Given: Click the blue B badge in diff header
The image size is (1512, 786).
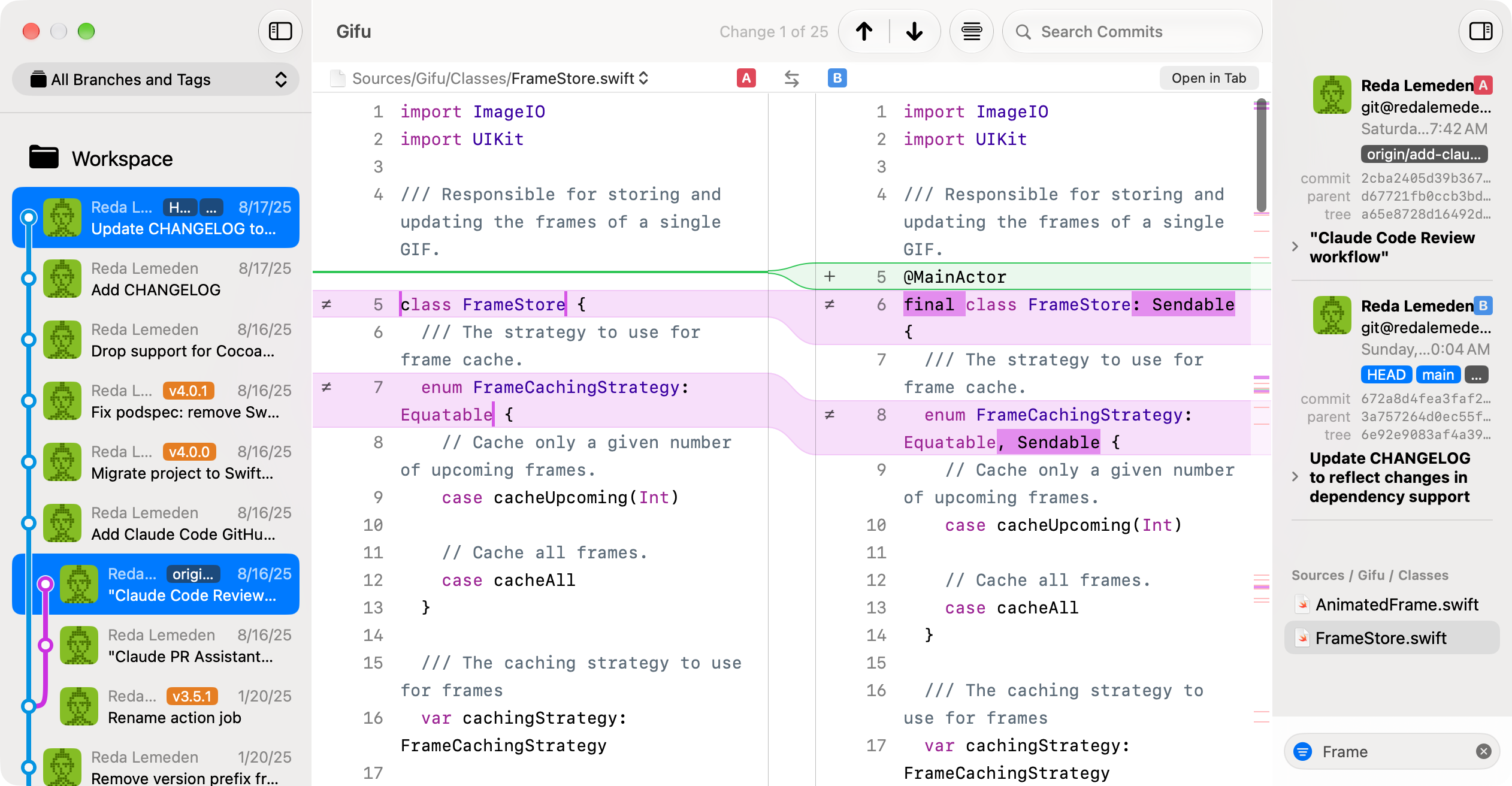Looking at the screenshot, I should click(x=837, y=78).
